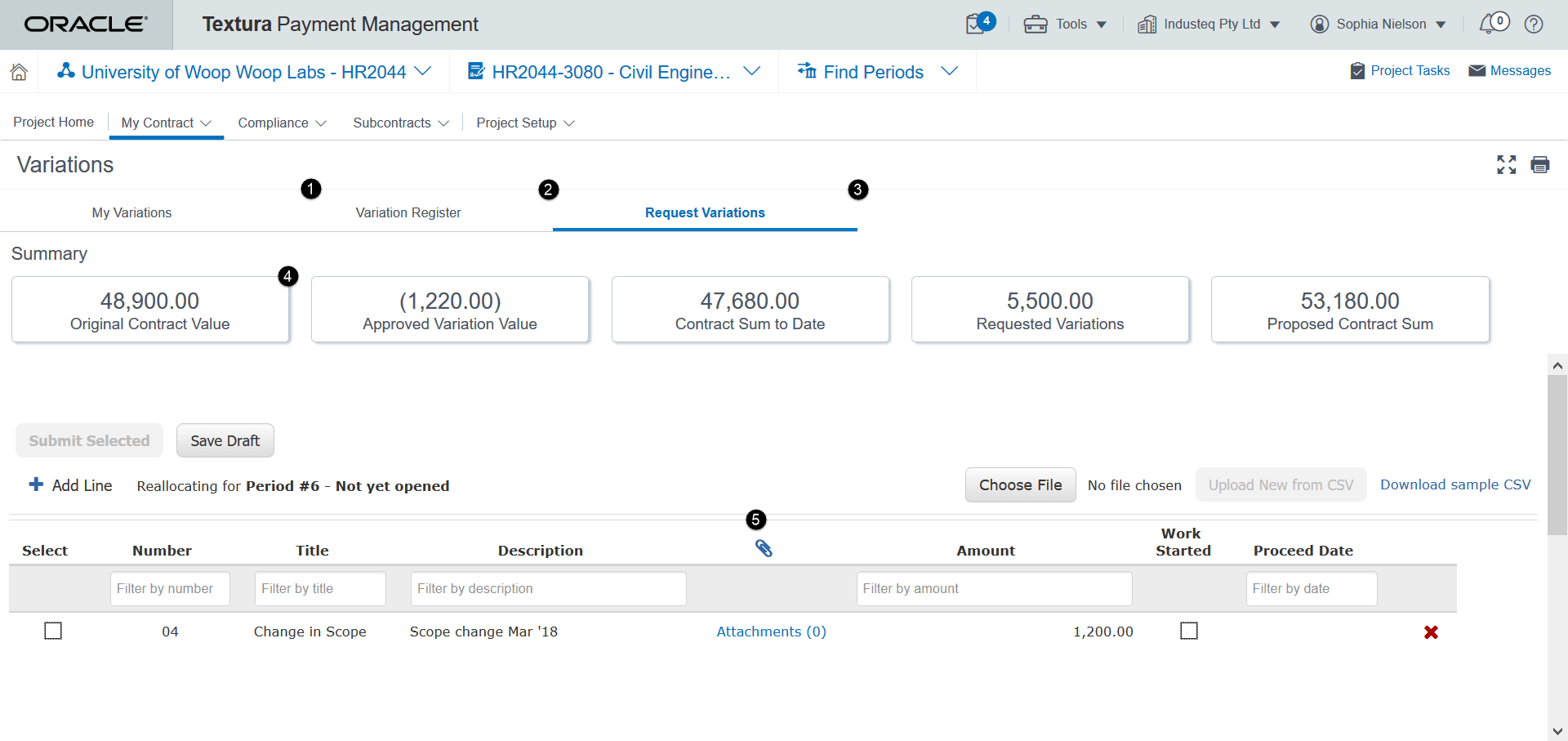Click the Contract Sum to Date card
The image size is (1568, 741).
coord(750,310)
